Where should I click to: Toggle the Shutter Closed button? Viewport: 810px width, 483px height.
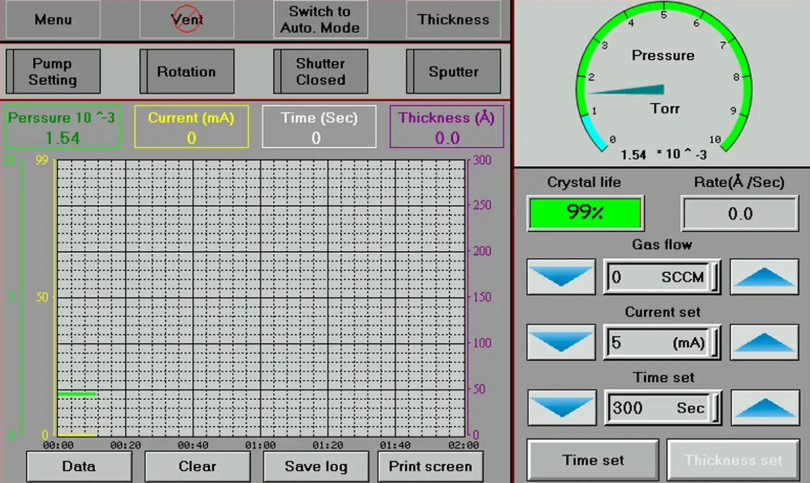[320, 71]
